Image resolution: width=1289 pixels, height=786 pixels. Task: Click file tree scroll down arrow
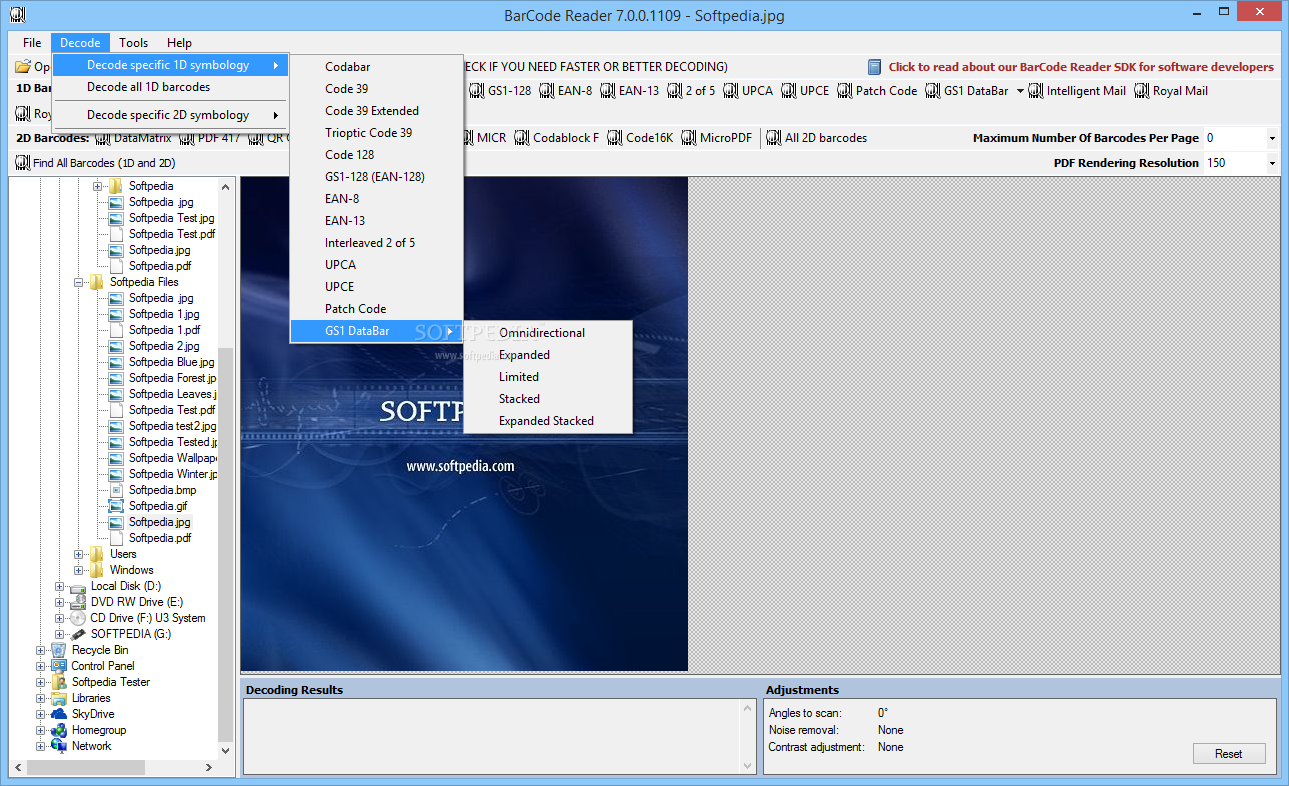click(x=226, y=750)
